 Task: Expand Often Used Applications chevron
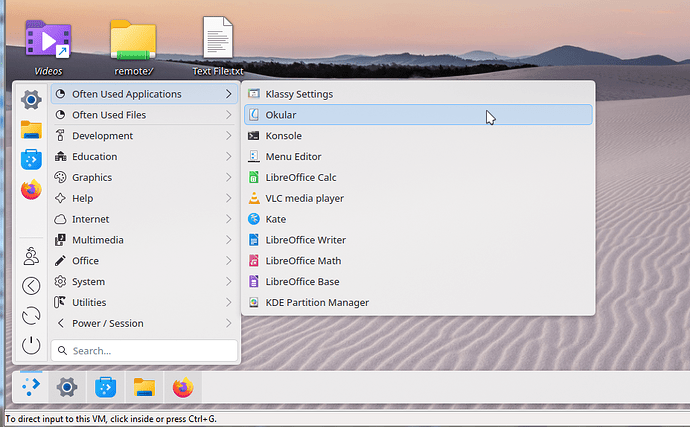pyautogui.click(x=228, y=94)
